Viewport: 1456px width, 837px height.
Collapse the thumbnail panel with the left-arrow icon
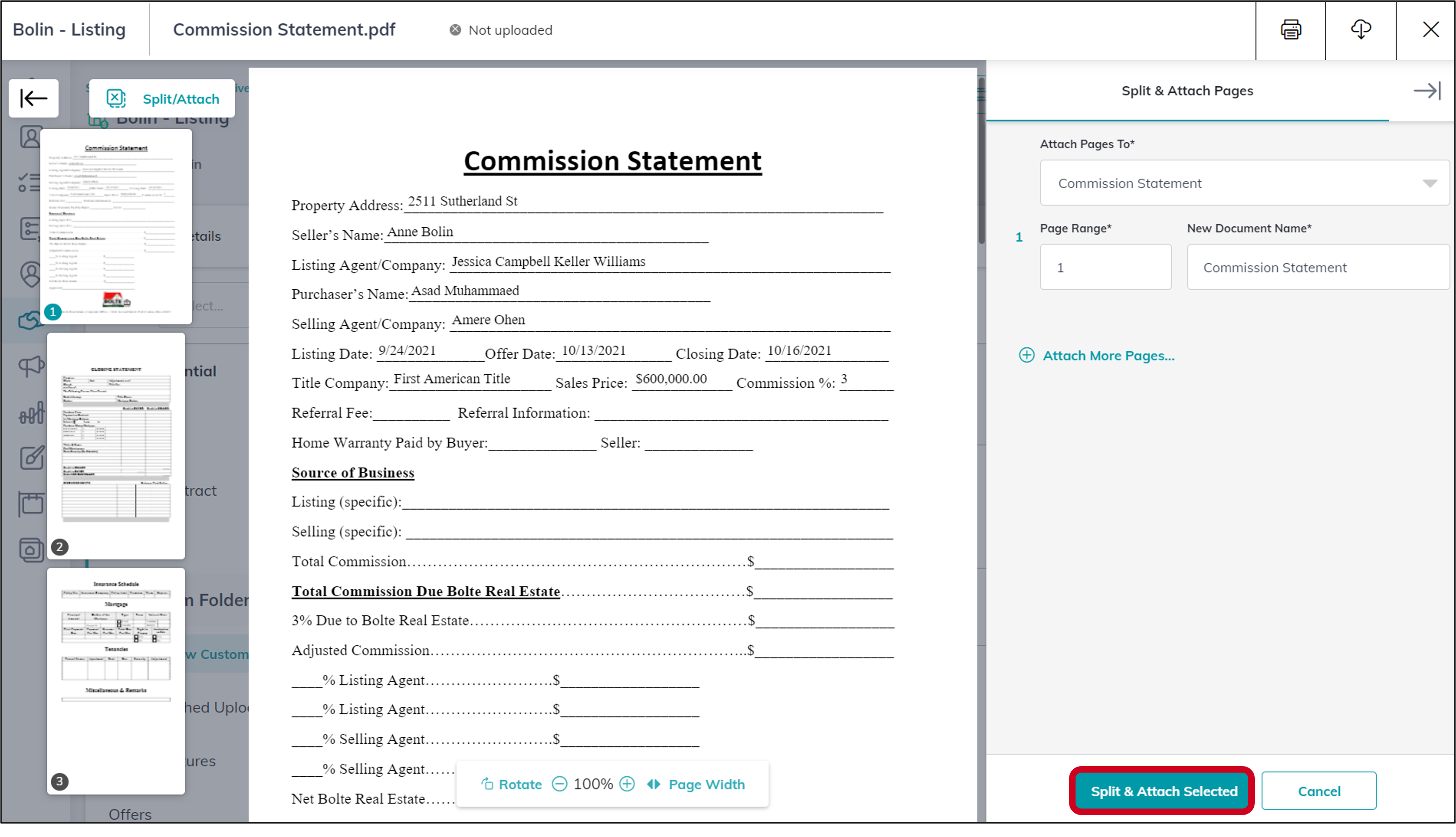(33, 98)
